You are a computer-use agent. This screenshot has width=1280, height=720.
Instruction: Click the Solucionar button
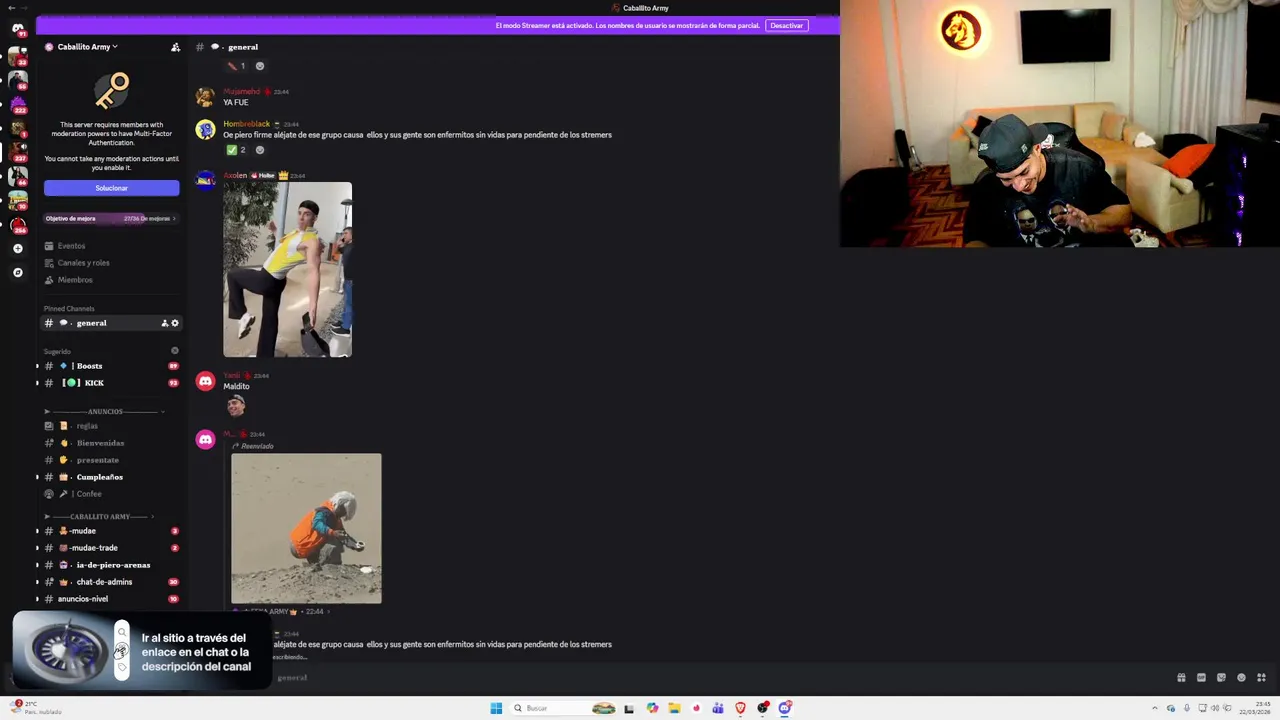click(x=111, y=188)
